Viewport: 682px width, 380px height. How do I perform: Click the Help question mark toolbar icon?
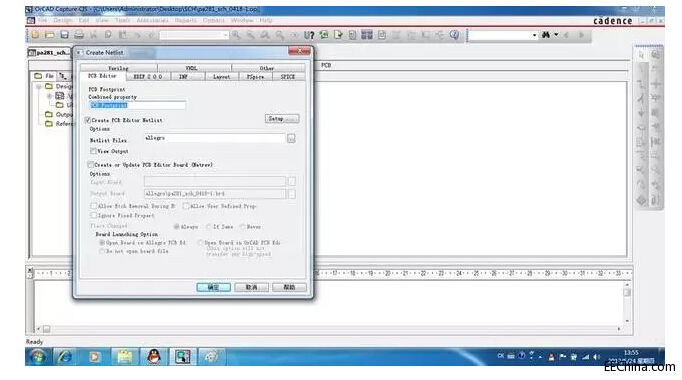click(454, 35)
